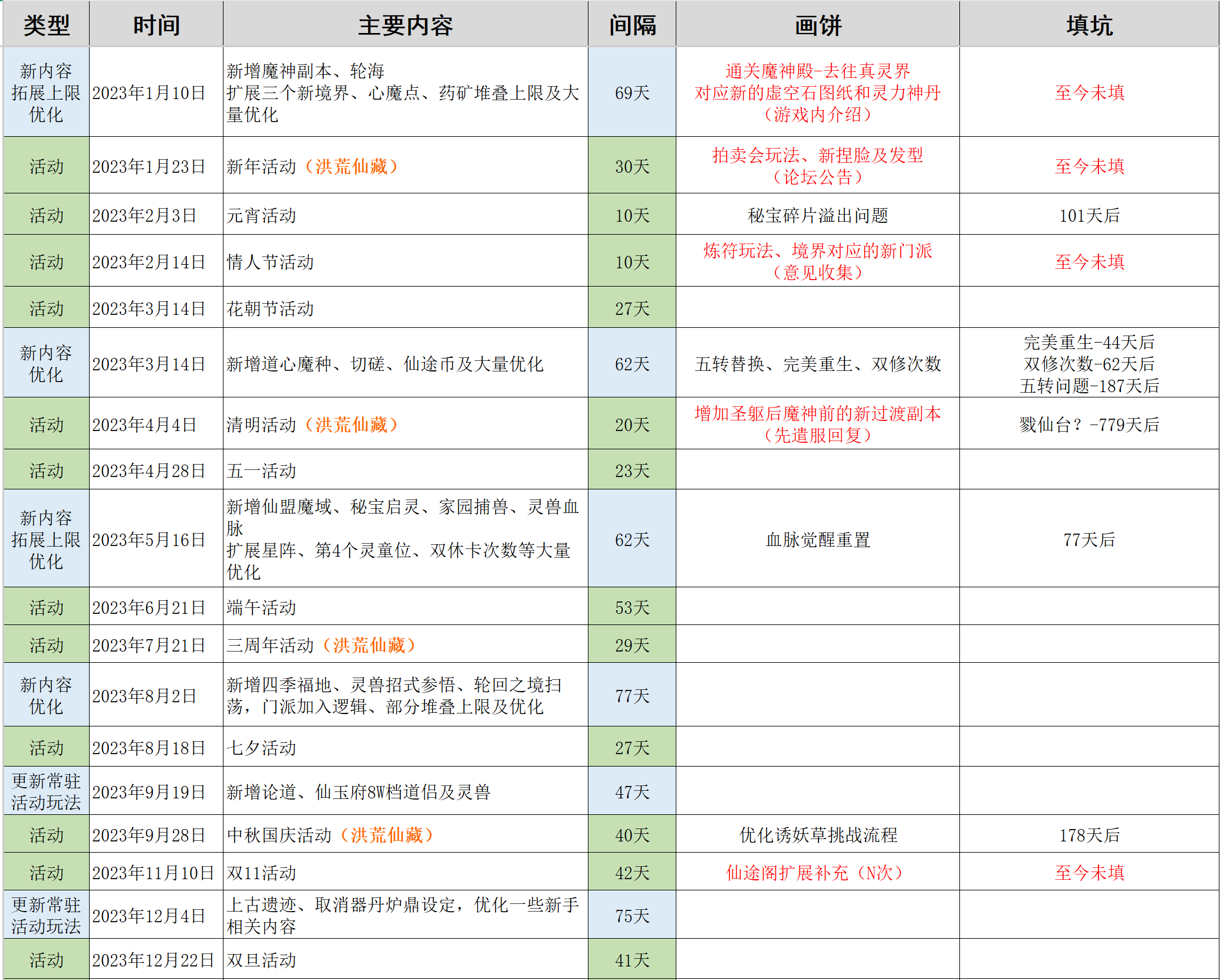Select the cell 元宵活动
The width and height of the screenshot is (1220, 980).
point(406,215)
